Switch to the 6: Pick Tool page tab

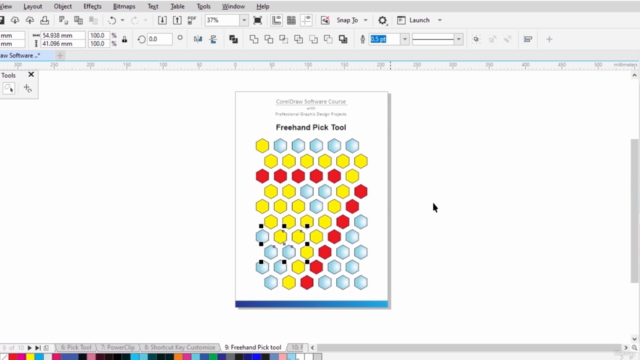[76, 347]
